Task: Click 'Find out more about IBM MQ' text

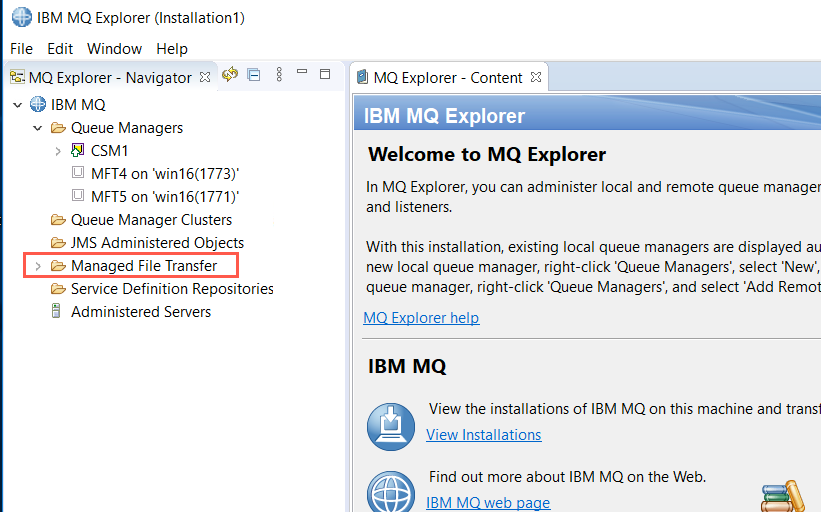Action: 567,476
